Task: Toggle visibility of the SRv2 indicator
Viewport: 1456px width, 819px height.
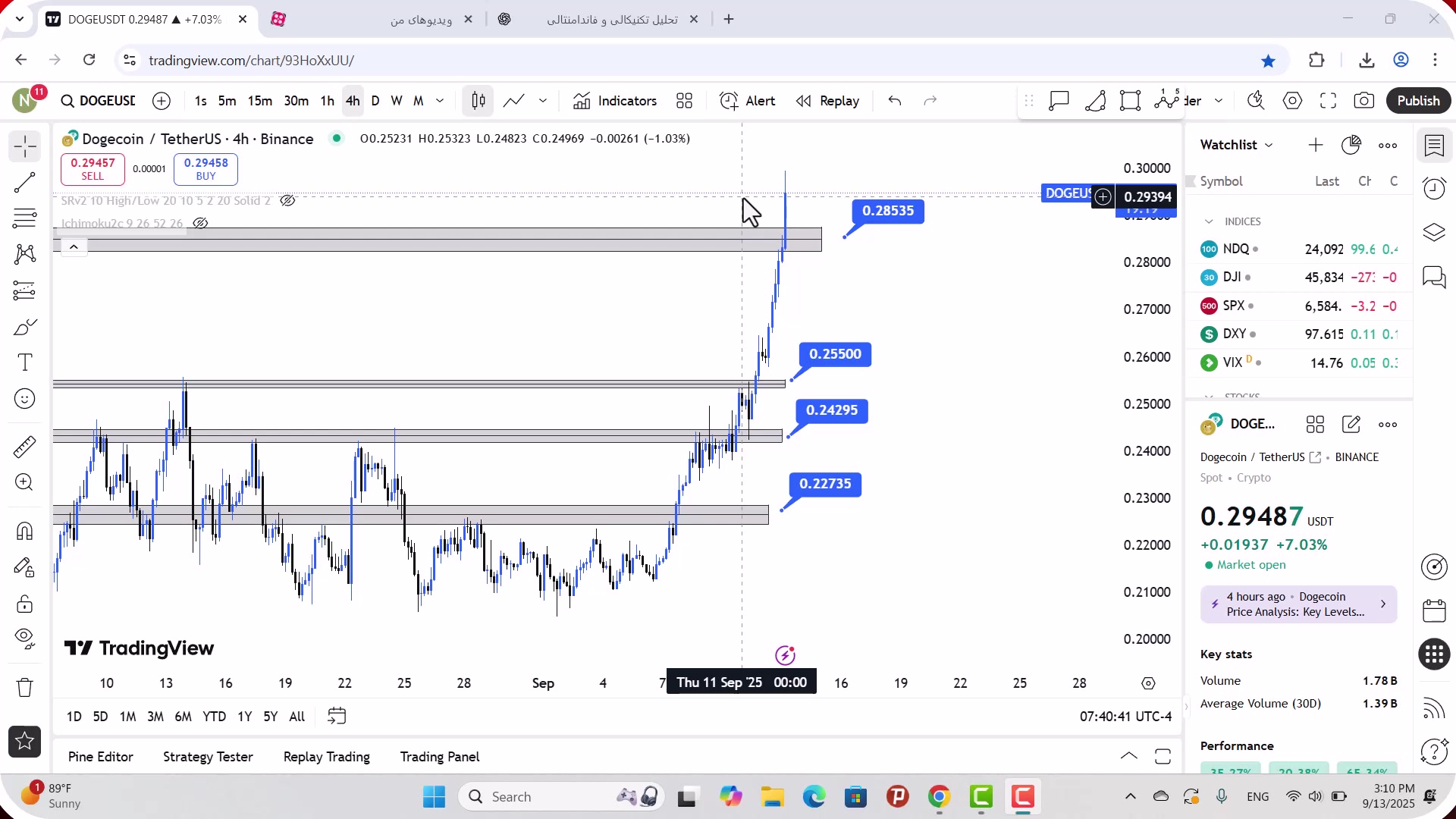Action: (287, 201)
